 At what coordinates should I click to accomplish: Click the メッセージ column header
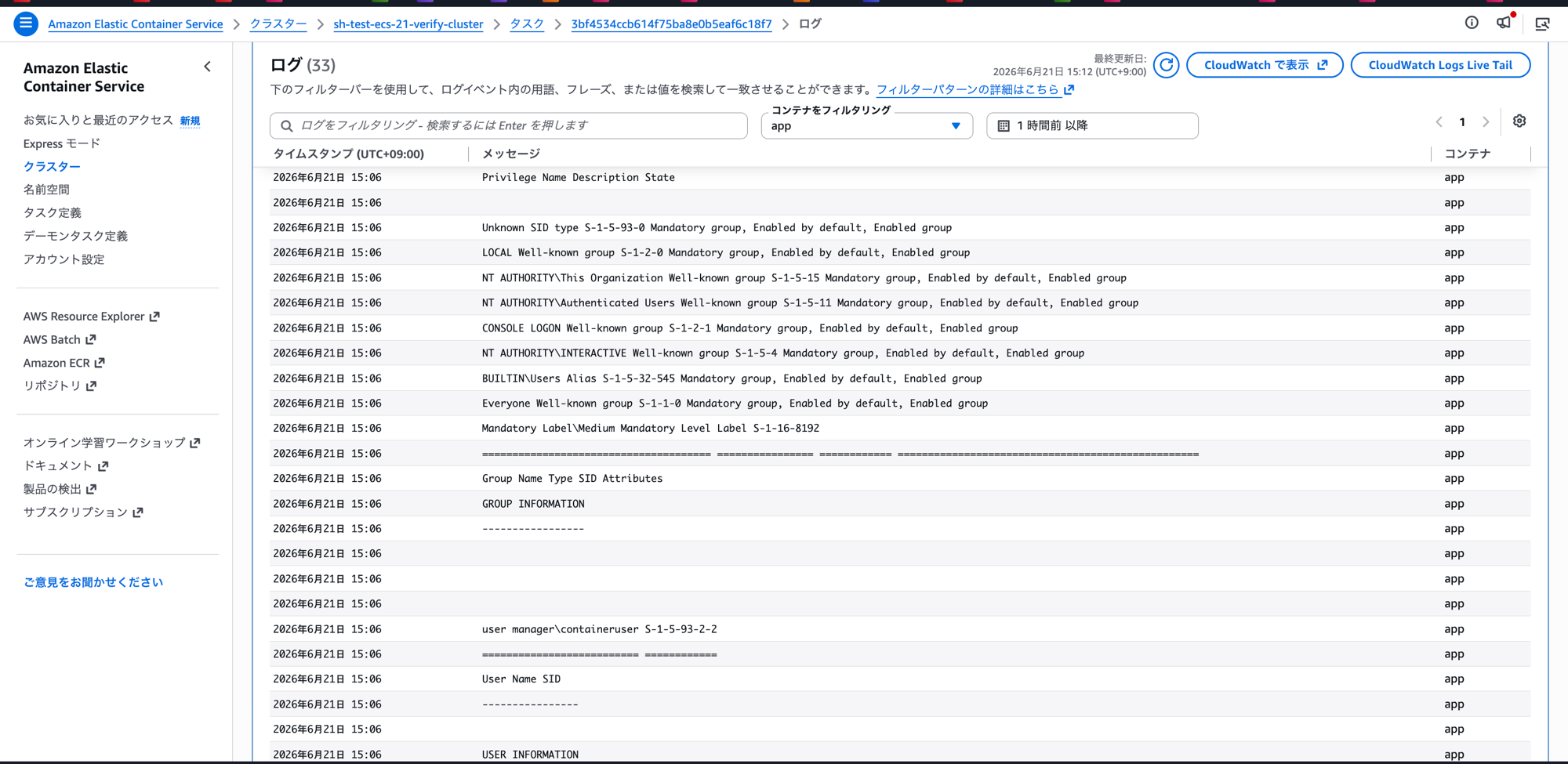click(x=510, y=154)
